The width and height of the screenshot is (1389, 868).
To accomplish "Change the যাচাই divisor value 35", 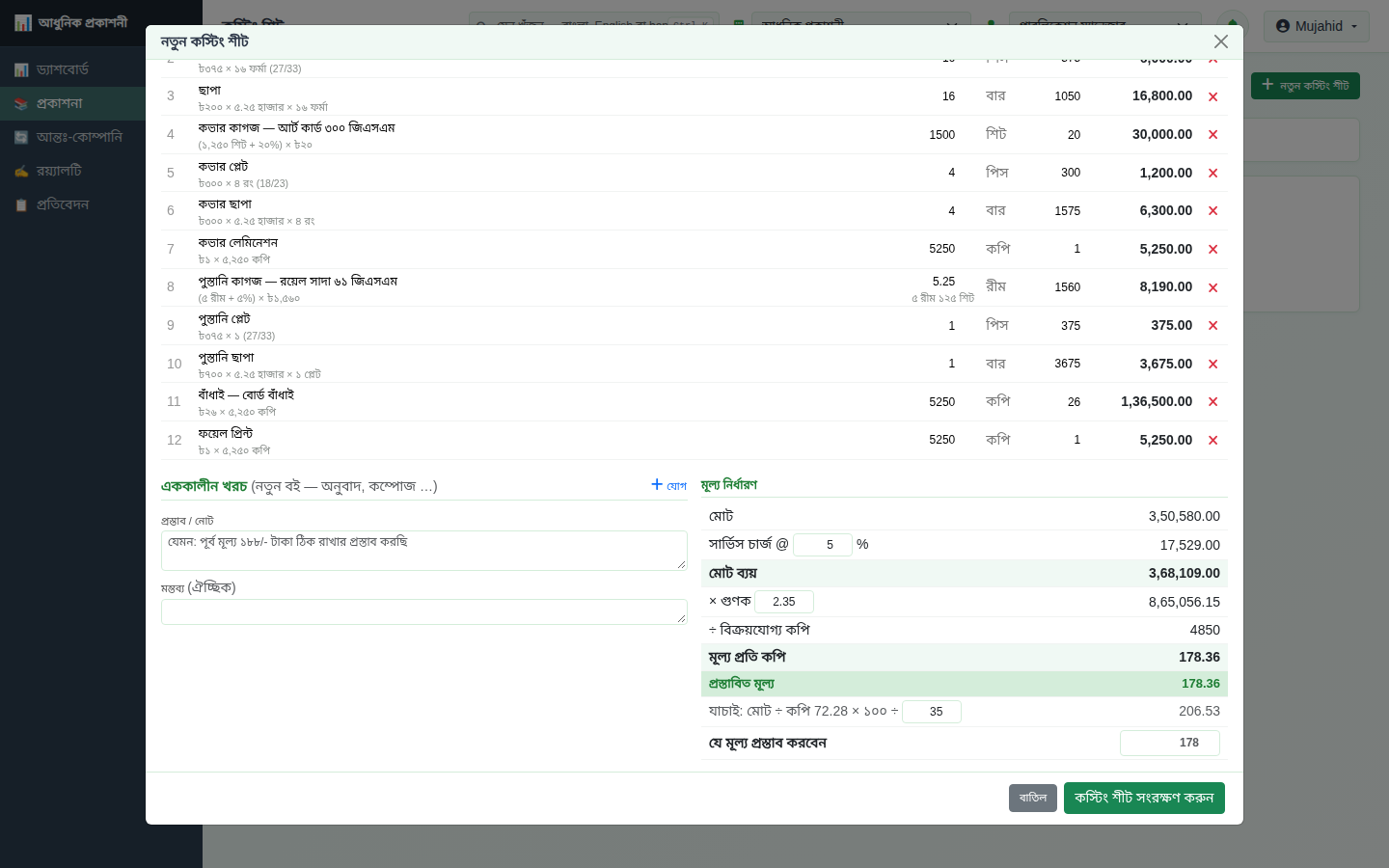I will click(932, 712).
